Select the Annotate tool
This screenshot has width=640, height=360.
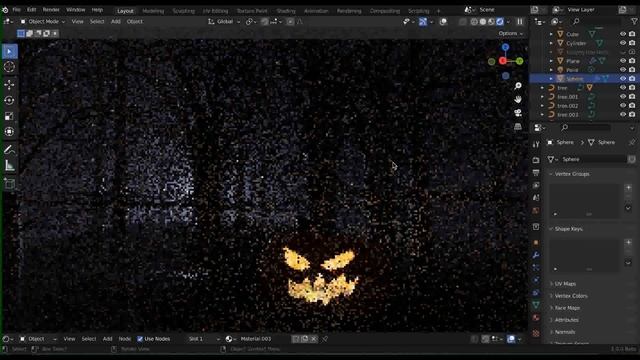pos(9,149)
